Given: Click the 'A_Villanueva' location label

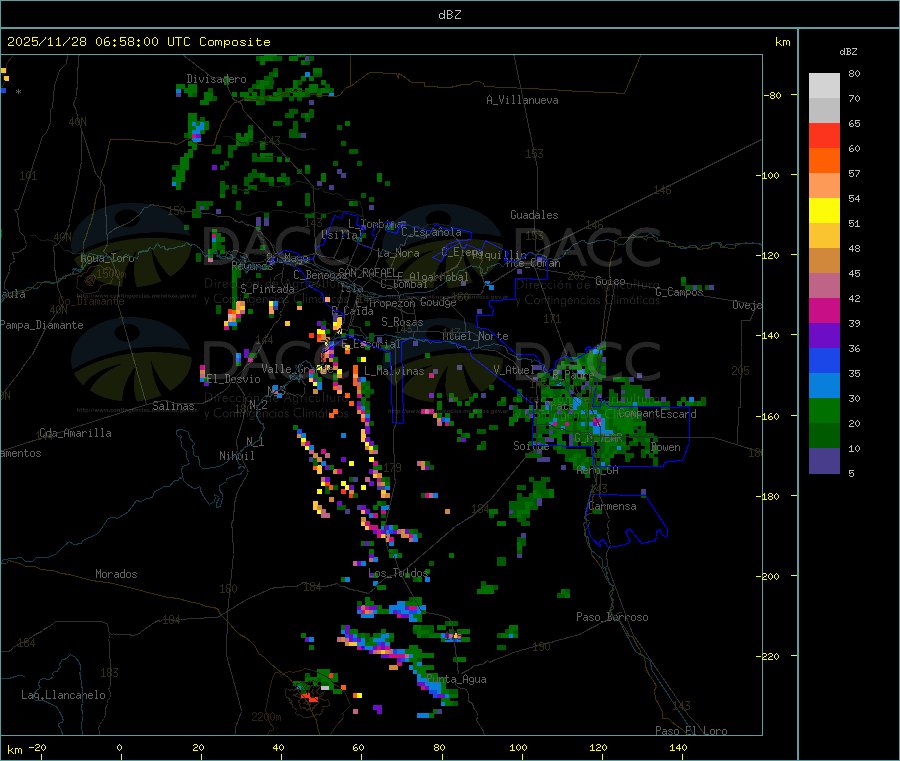Looking at the screenshot, I should click(x=522, y=100).
